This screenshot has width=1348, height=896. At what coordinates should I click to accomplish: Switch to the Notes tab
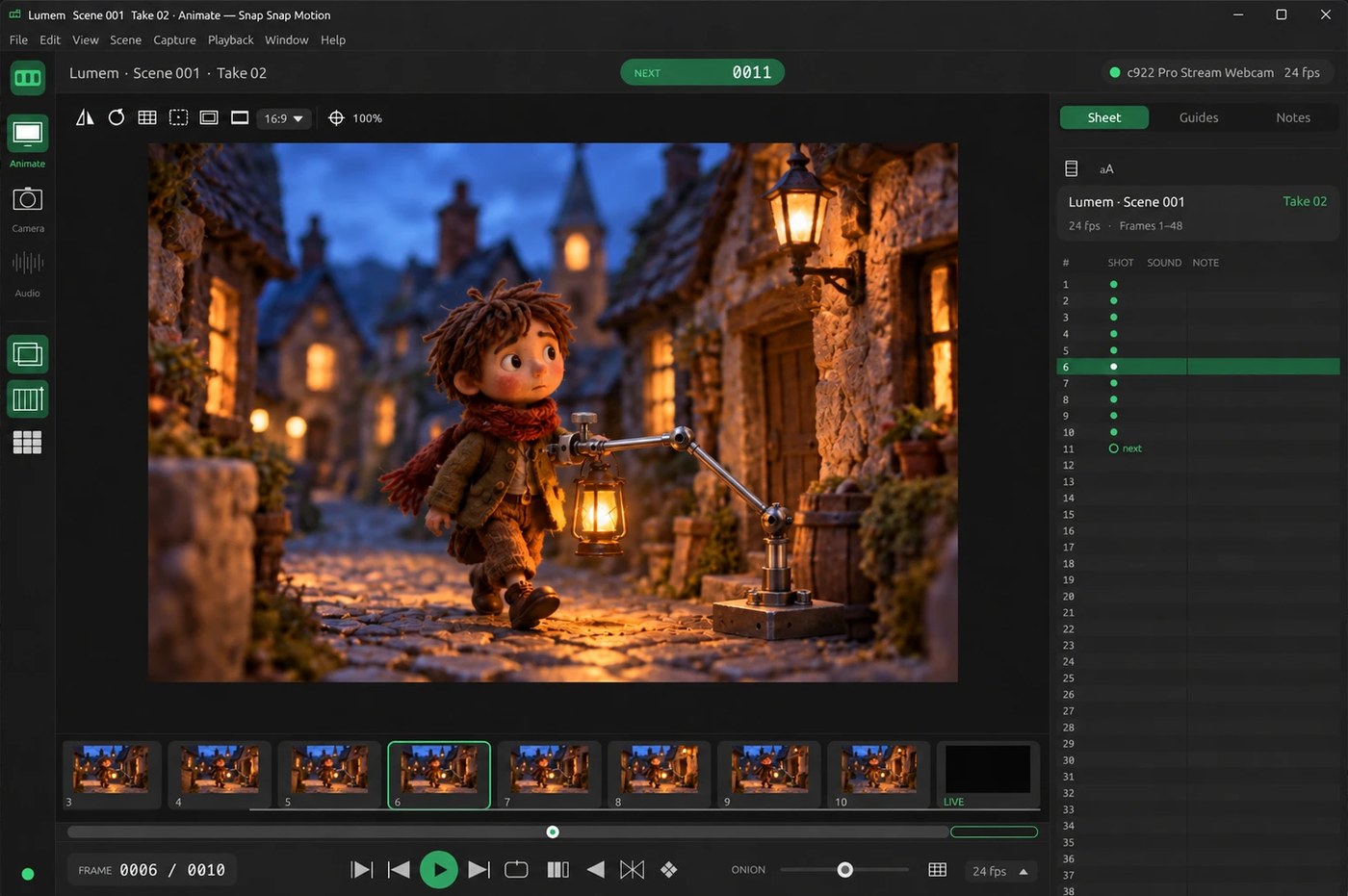pos(1293,117)
